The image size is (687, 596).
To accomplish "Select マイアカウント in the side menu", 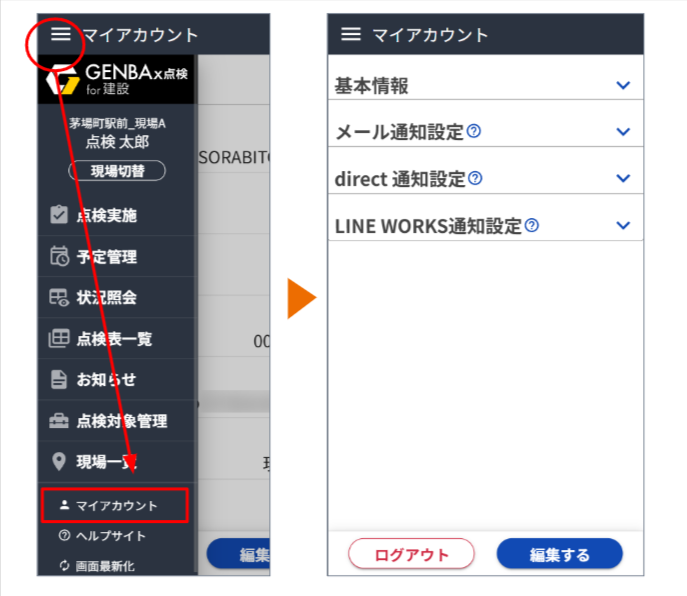I will click(x=115, y=505).
